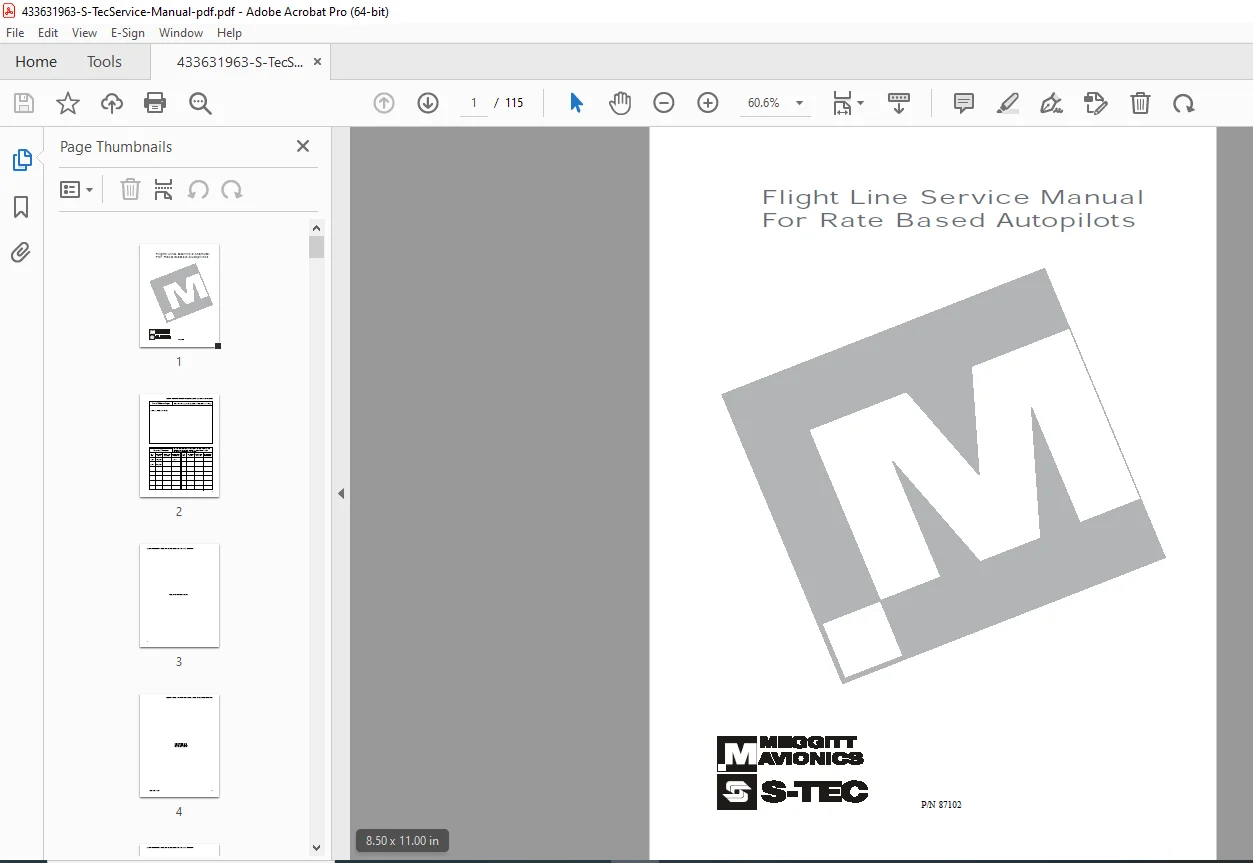Viewport: 1253px width, 863px height.
Task: Click the 'Flight Line Service Manual' title text
Action: click(953, 197)
